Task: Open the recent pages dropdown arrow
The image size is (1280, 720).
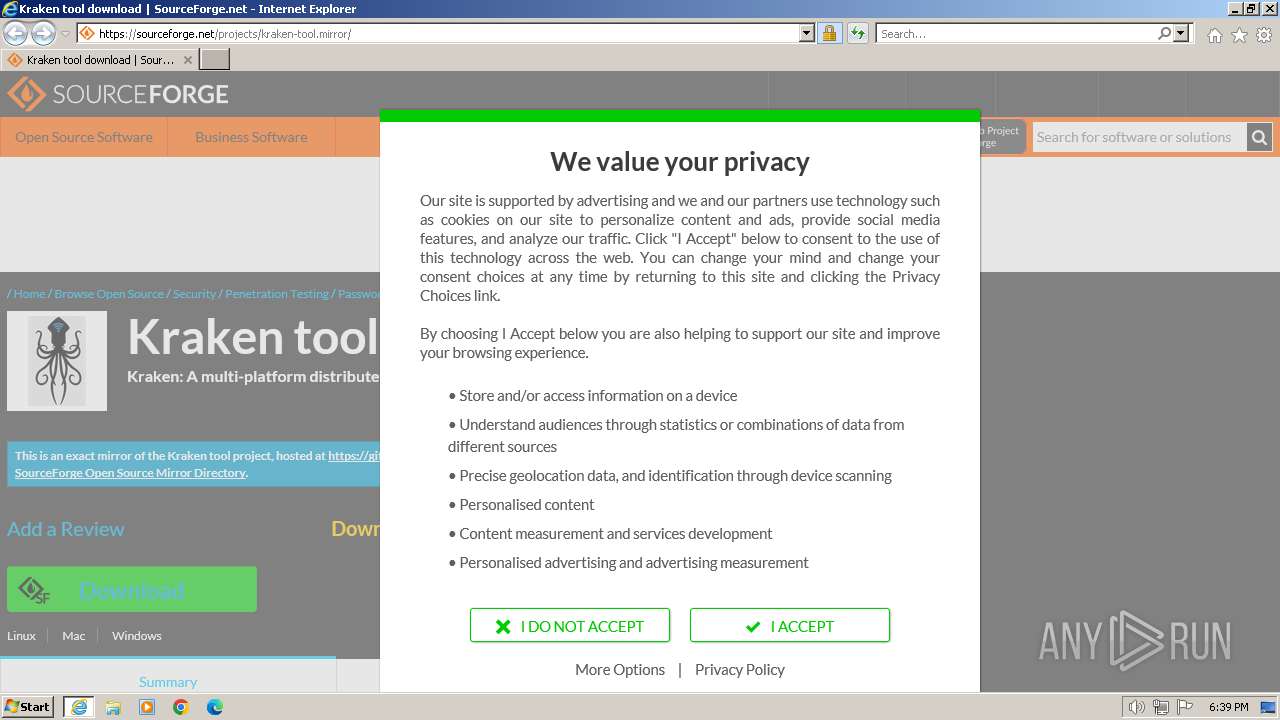Action: (65, 34)
